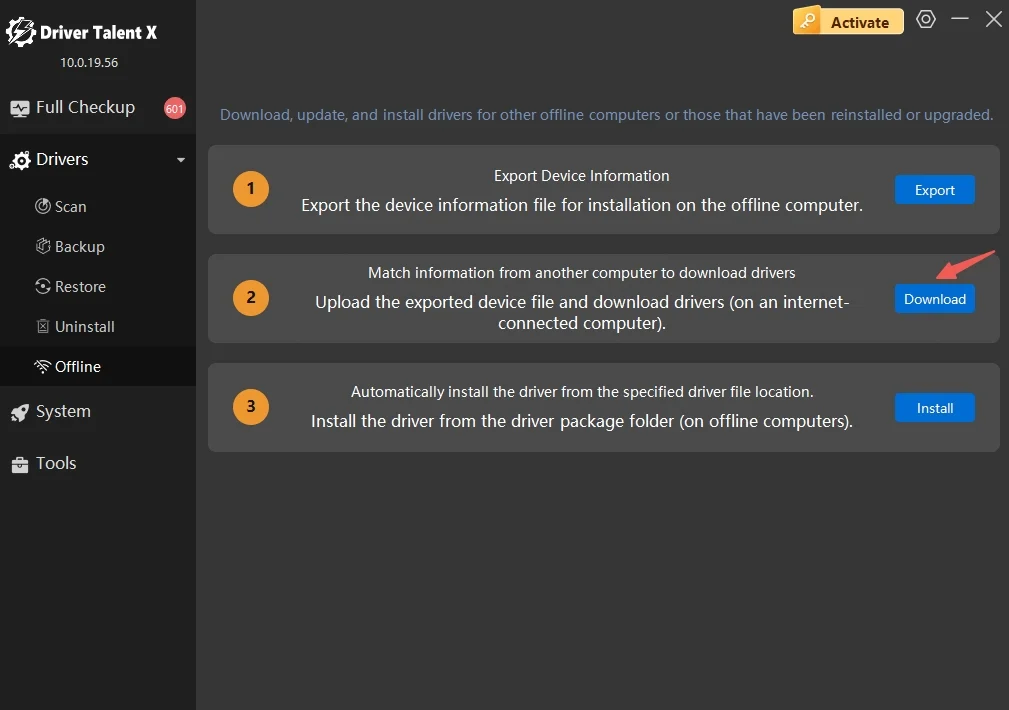Click 'Match information from another computer' heading
Image resolution: width=1009 pixels, height=710 pixels.
[581, 273]
